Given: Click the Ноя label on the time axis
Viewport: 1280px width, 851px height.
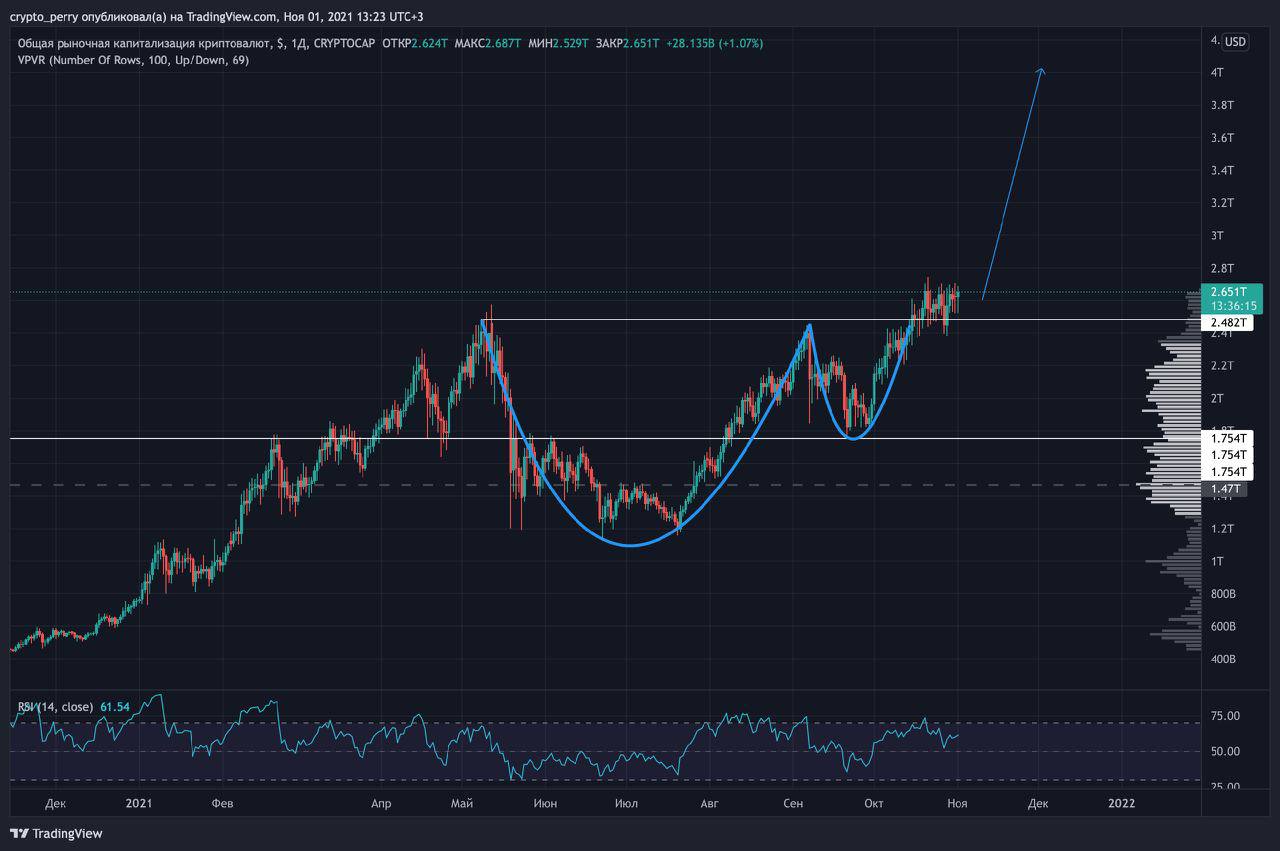Looking at the screenshot, I should (957, 802).
